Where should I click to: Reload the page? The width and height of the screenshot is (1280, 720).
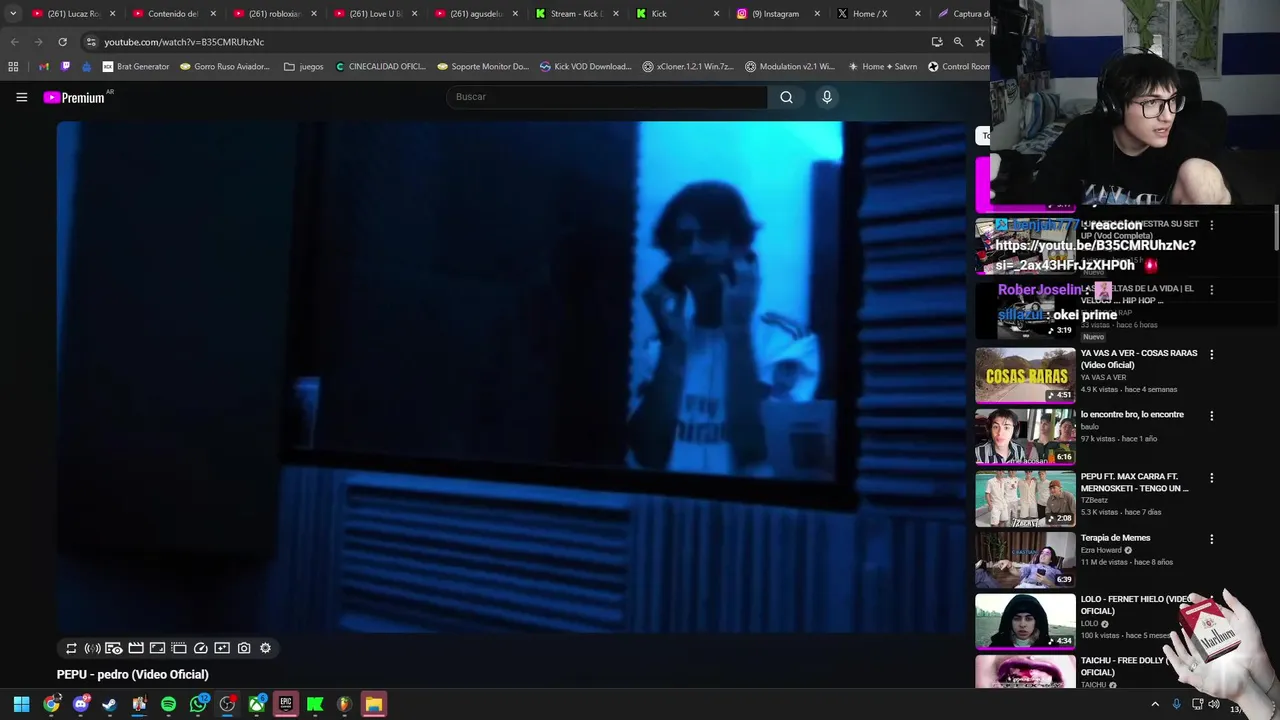point(62,42)
